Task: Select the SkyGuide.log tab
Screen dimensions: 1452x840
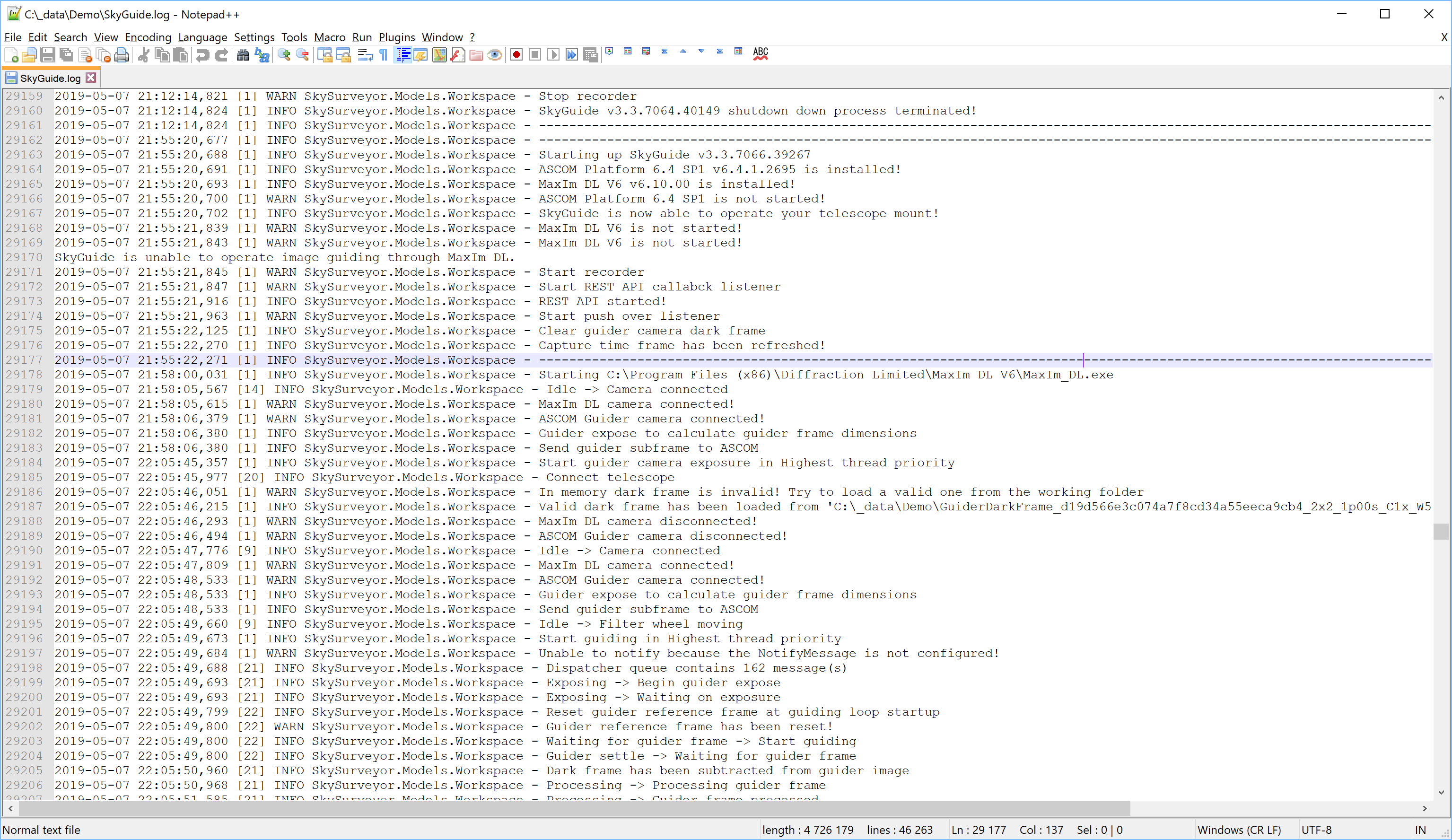Action: coord(50,78)
